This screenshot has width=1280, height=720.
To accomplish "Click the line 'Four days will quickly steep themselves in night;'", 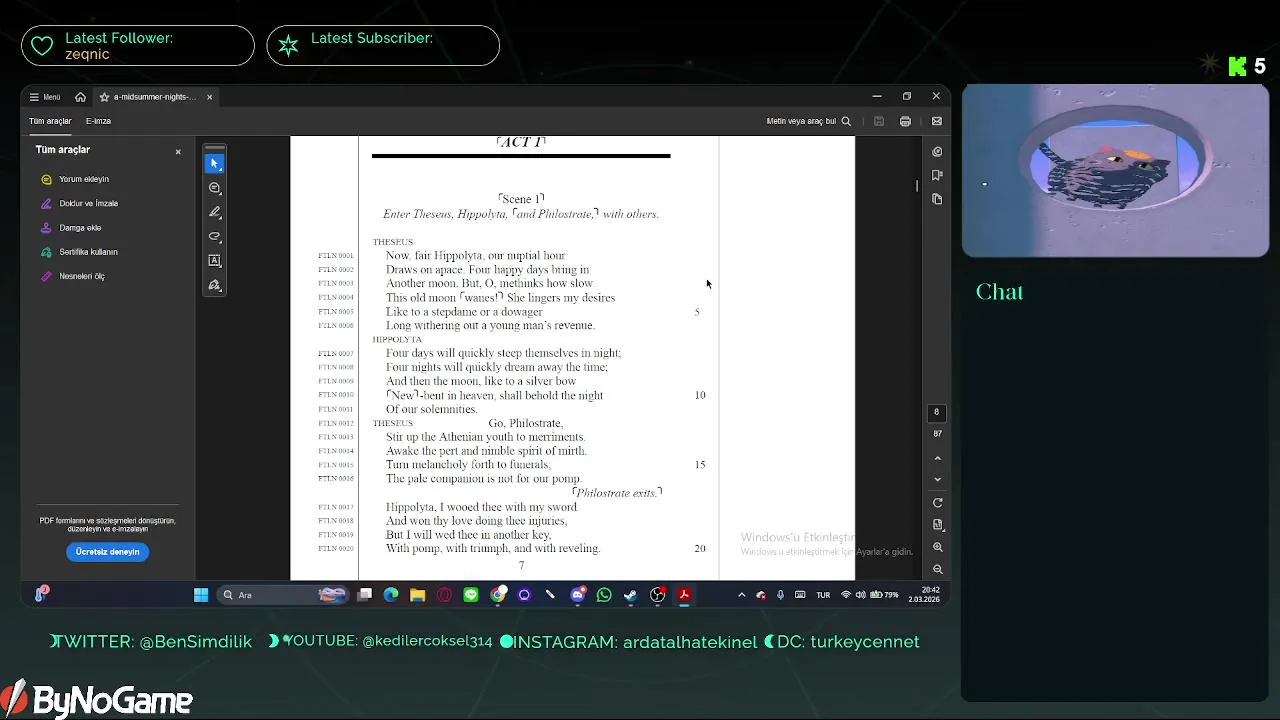I will (504, 354).
